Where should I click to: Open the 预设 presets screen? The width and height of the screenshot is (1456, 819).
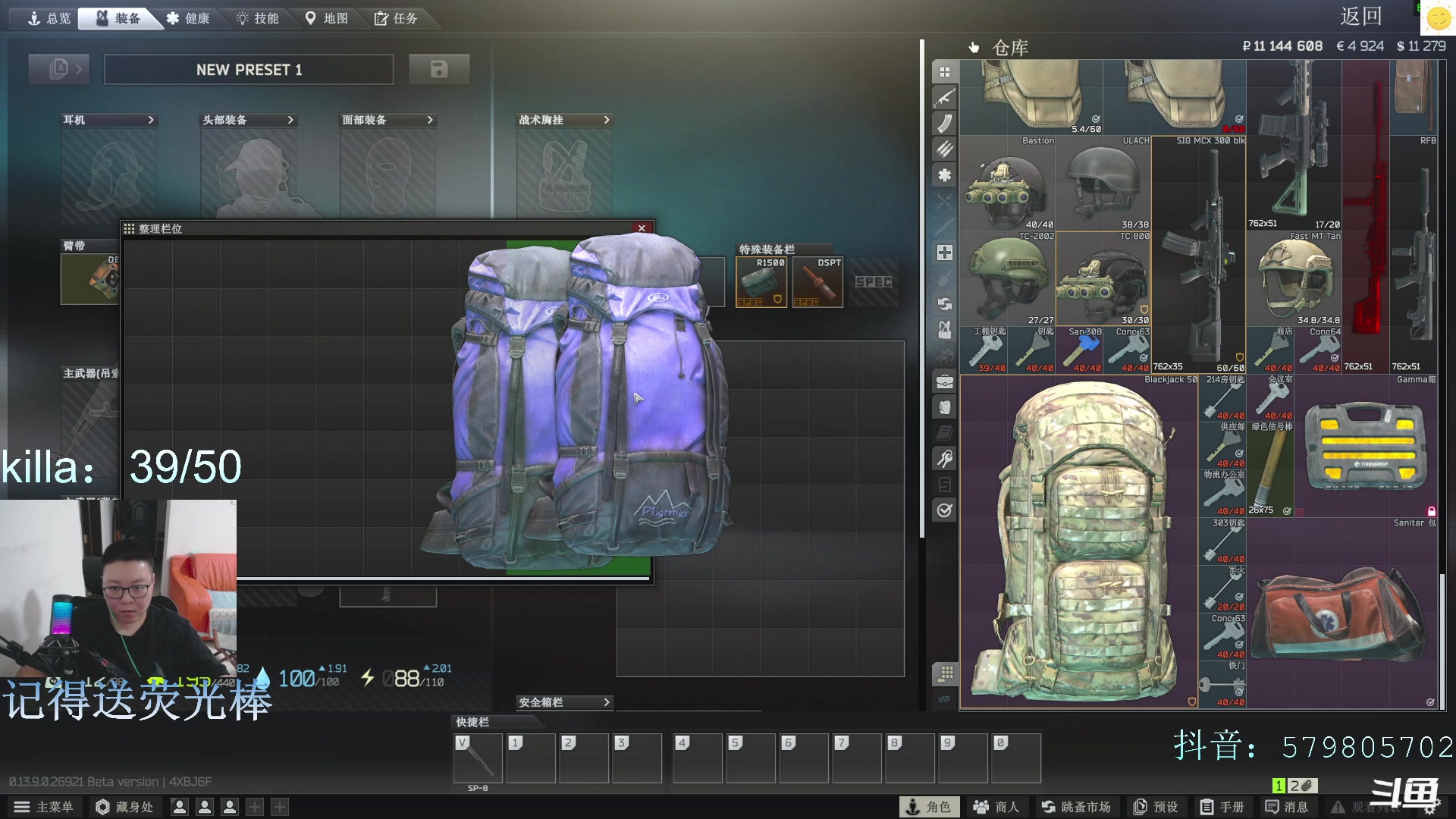[1156, 807]
